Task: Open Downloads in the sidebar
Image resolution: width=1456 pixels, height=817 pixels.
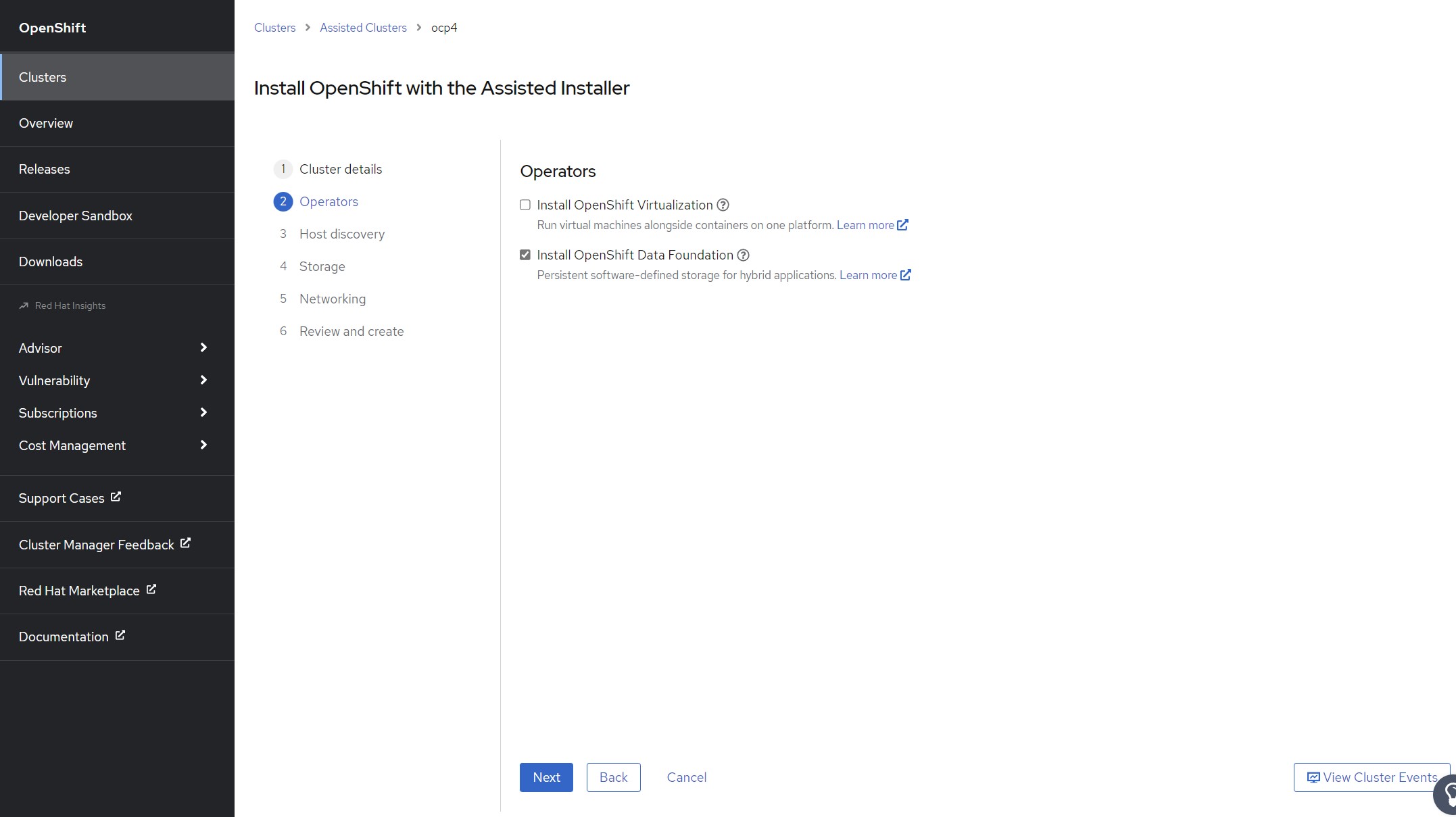Action: 117,262
